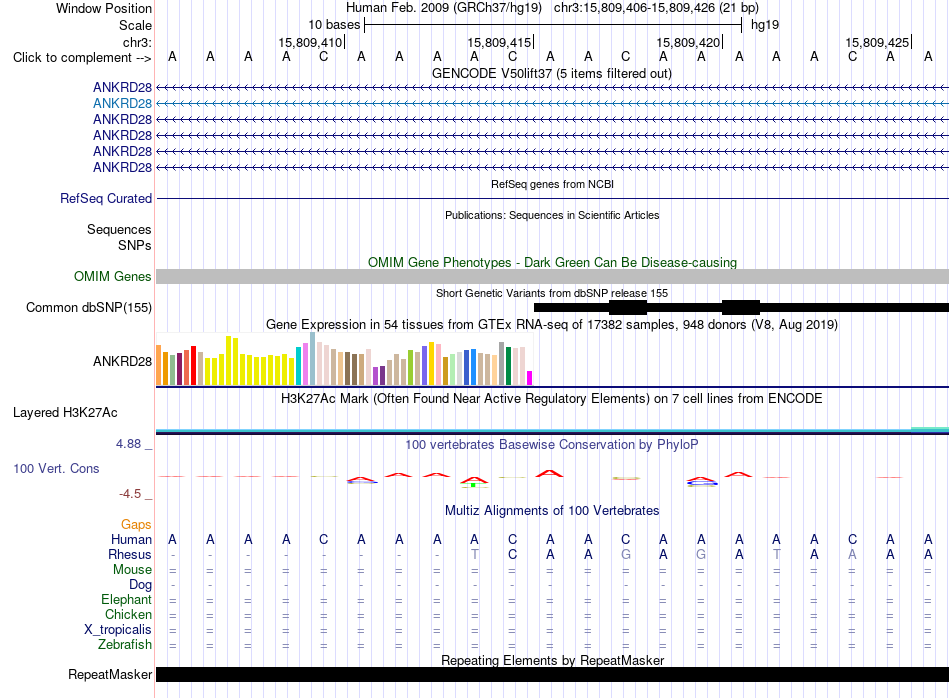Click 'Short Genetic Variants from dbSNP release 155'
The width and height of the screenshot is (950, 698).
pyautogui.click(x=552, y=293)
